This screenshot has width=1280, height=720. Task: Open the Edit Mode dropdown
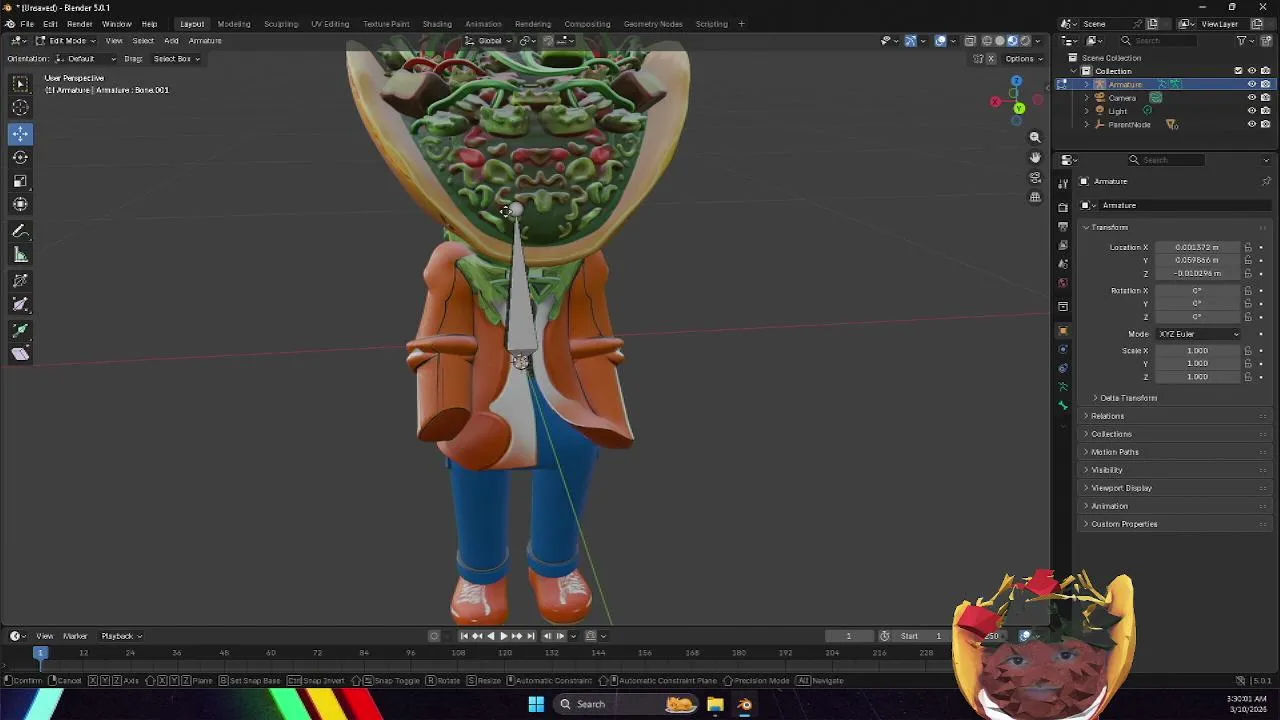(x=65, y=41)
